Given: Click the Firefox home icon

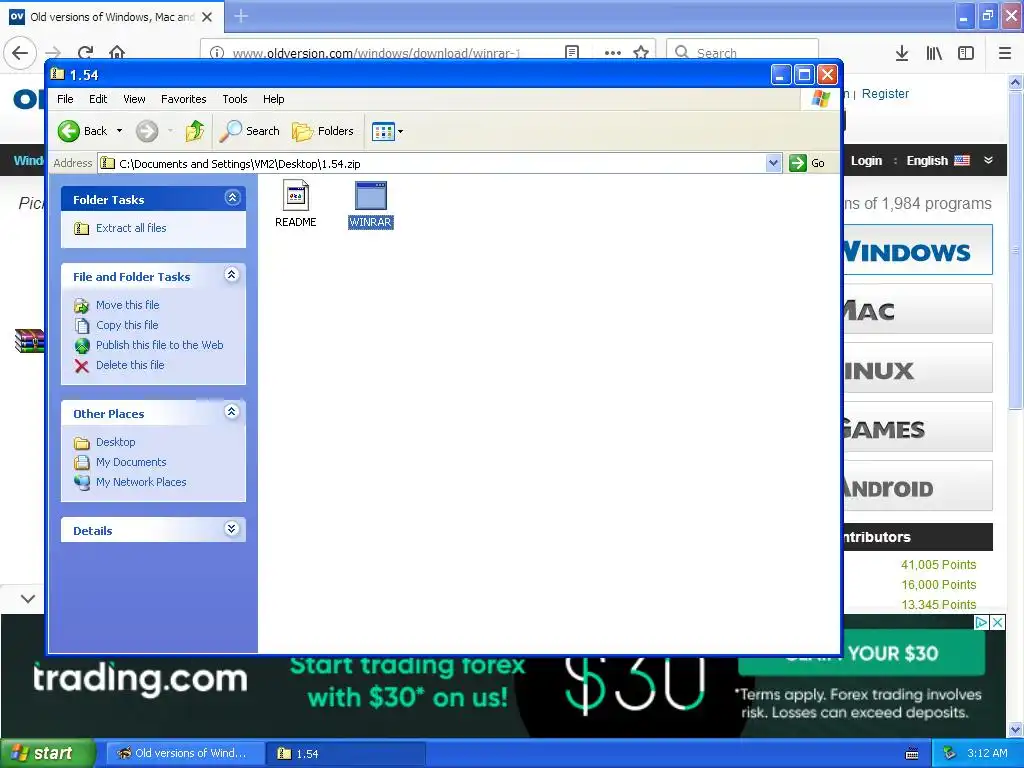Looking at the screenshot, I should [117, 52].
